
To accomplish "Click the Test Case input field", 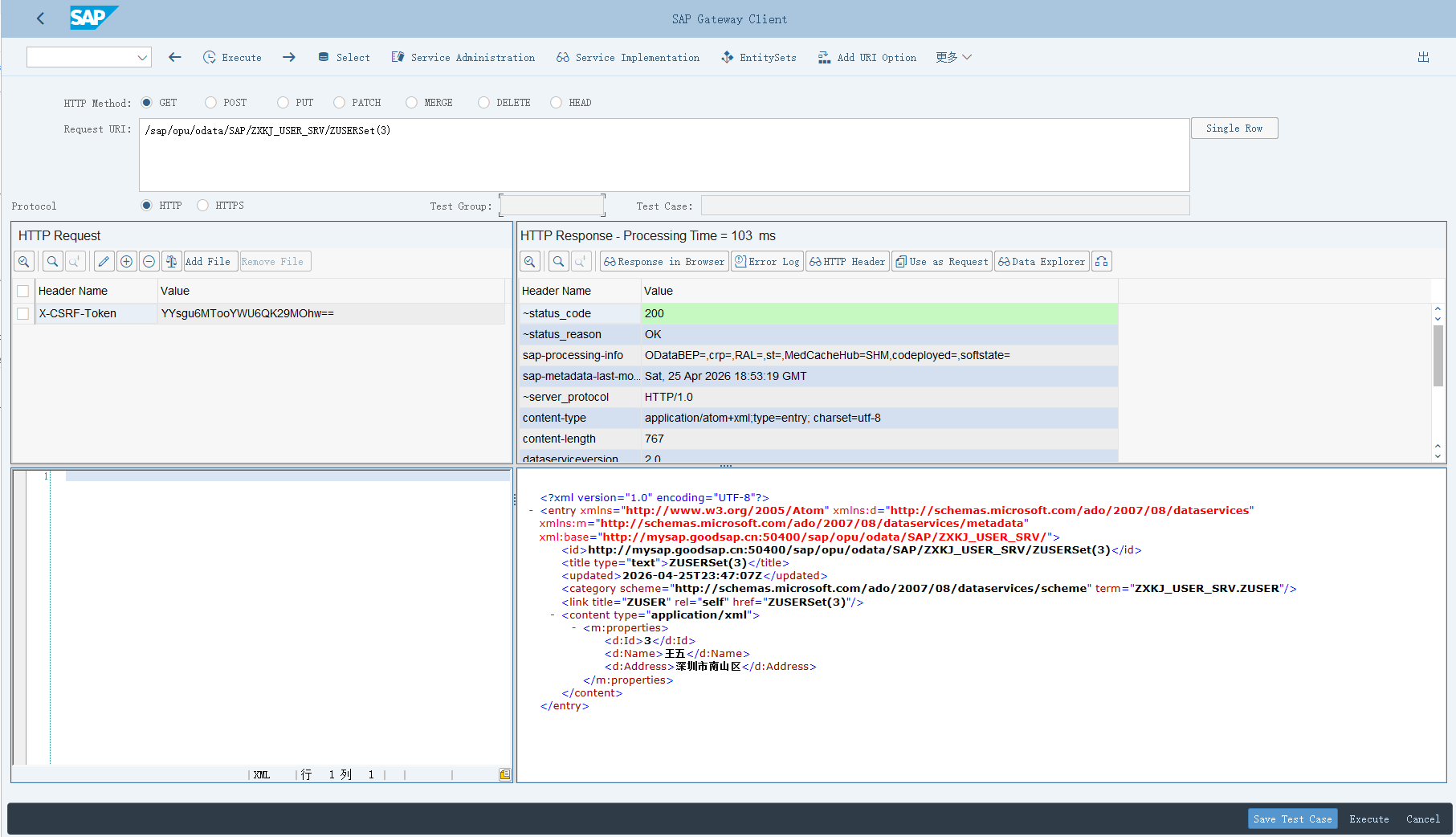I will [x=945, y=206].
